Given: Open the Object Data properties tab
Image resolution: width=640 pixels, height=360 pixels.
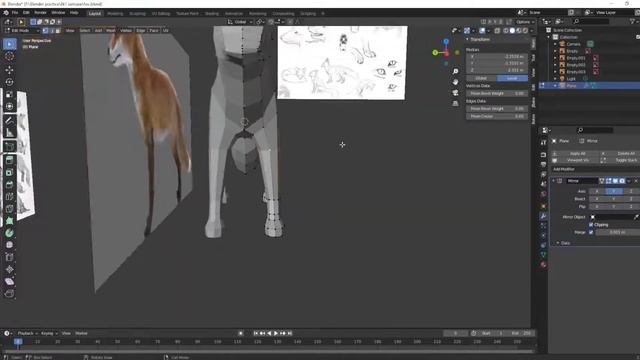Looking at the screenshot, I should pos(543,255).
